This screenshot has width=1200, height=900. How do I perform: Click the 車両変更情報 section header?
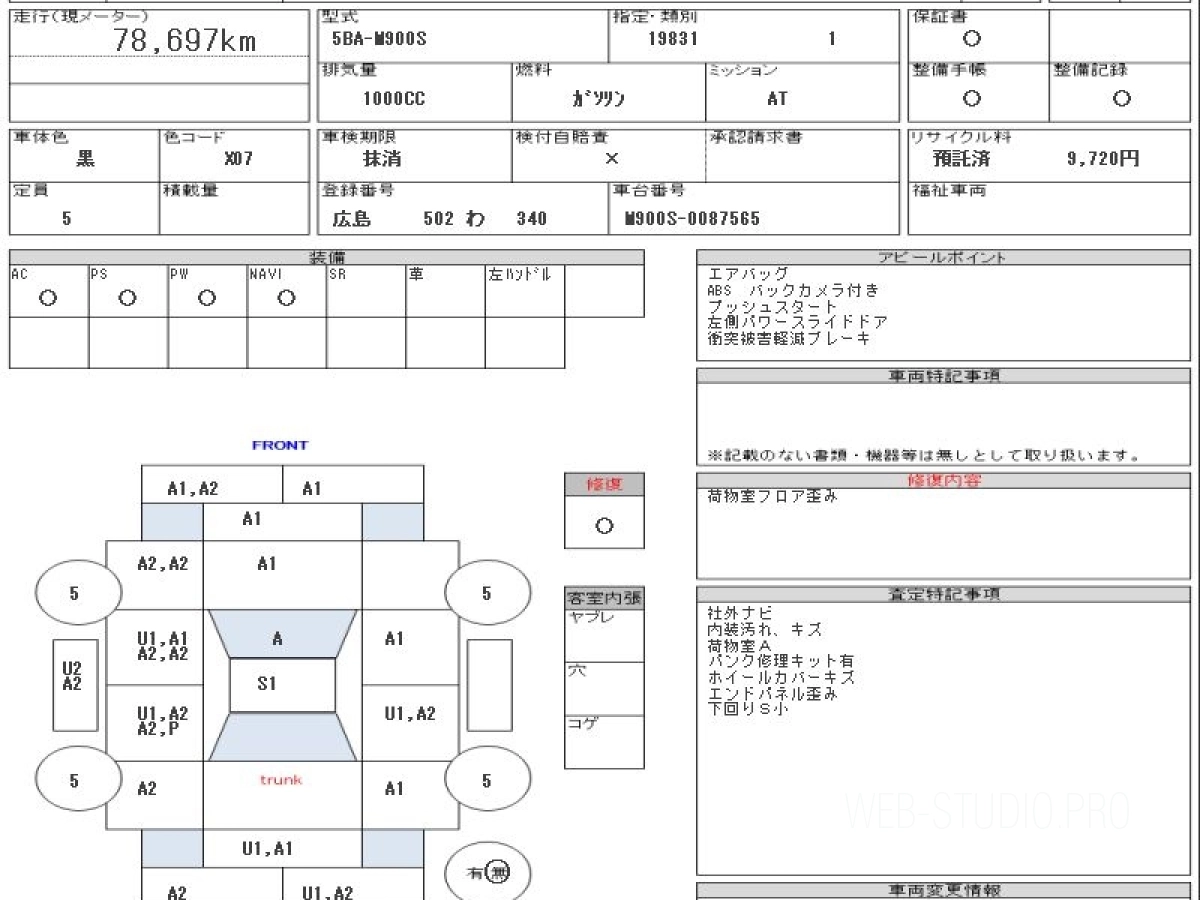pyautogui.click(x=943, y=890)
